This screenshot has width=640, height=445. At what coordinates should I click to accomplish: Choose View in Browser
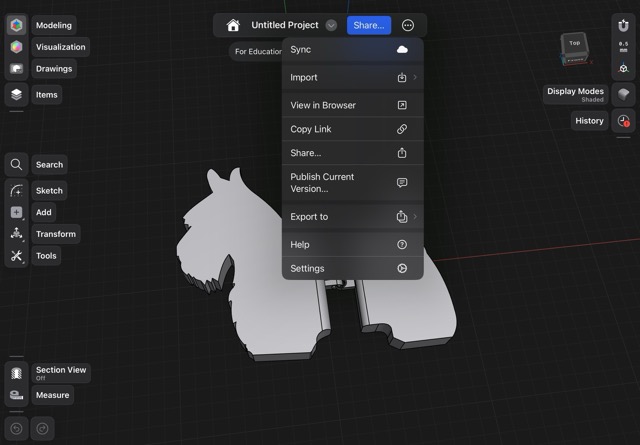[x=353, y=105]
